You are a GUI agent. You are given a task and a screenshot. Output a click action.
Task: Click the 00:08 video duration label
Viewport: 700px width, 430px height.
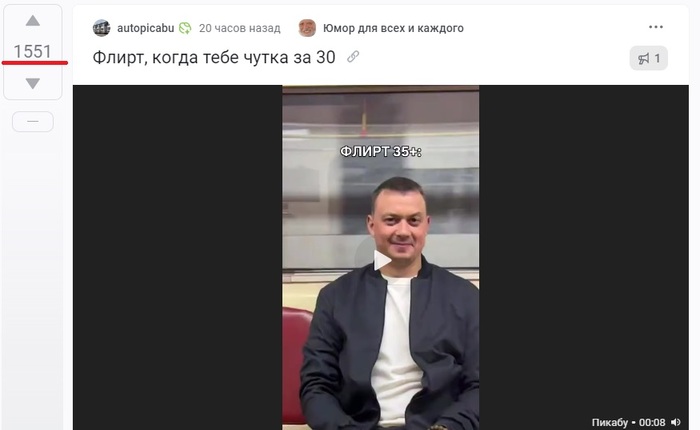coord(652,422)
